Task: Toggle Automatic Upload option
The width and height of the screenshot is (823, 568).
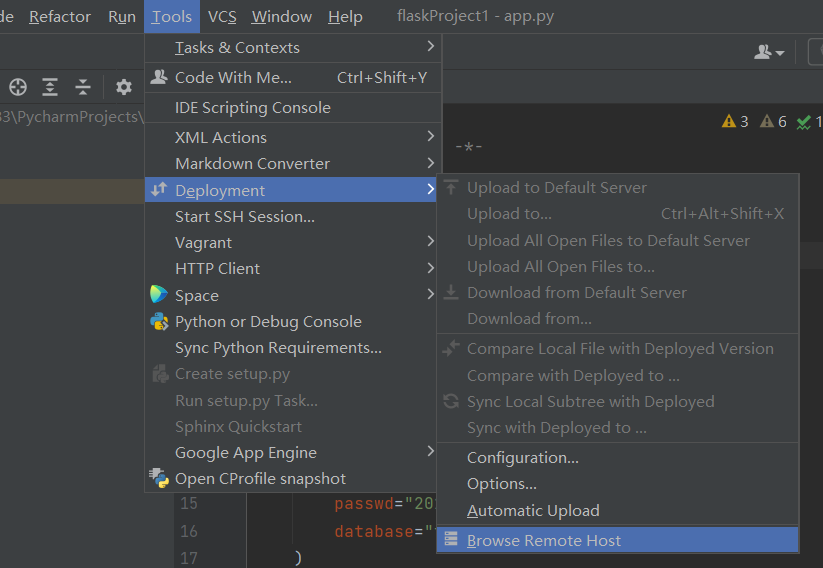Action: coord(533,510)
